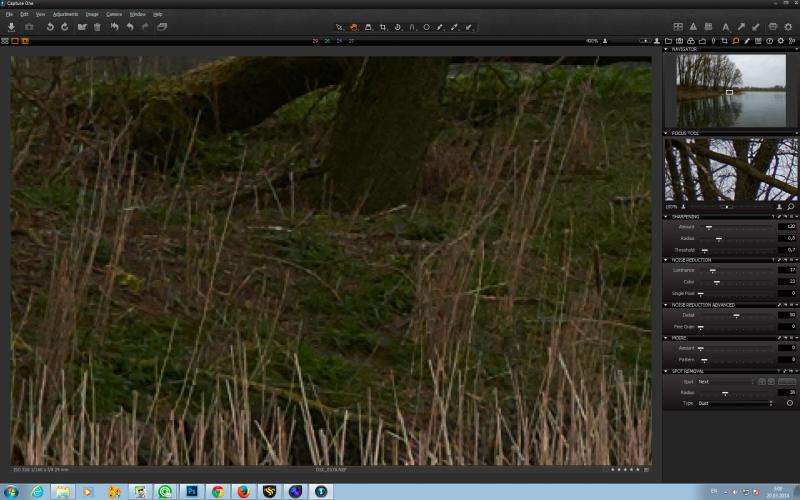
Task: Click the Exposure warning triangle icon
Action: 693,27
